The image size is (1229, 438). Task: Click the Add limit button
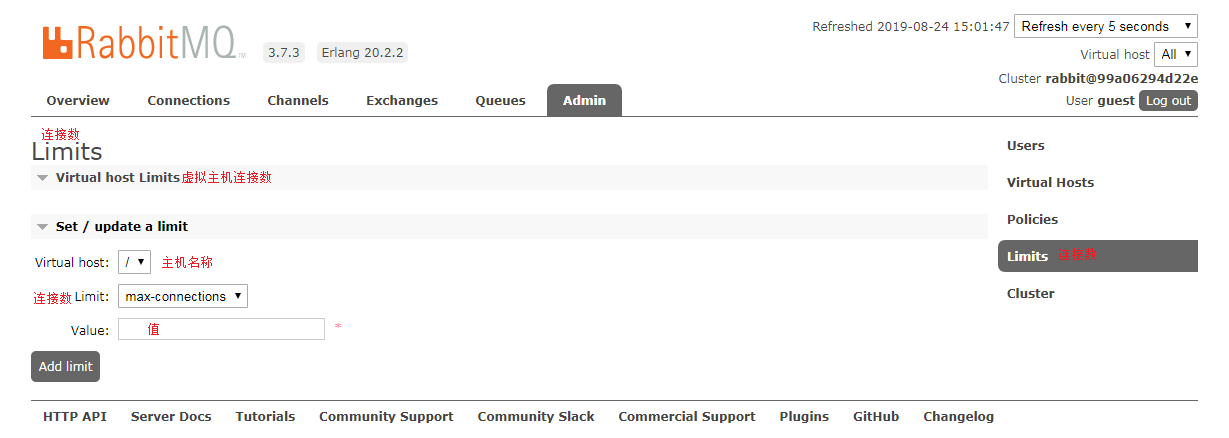(66, 367)
